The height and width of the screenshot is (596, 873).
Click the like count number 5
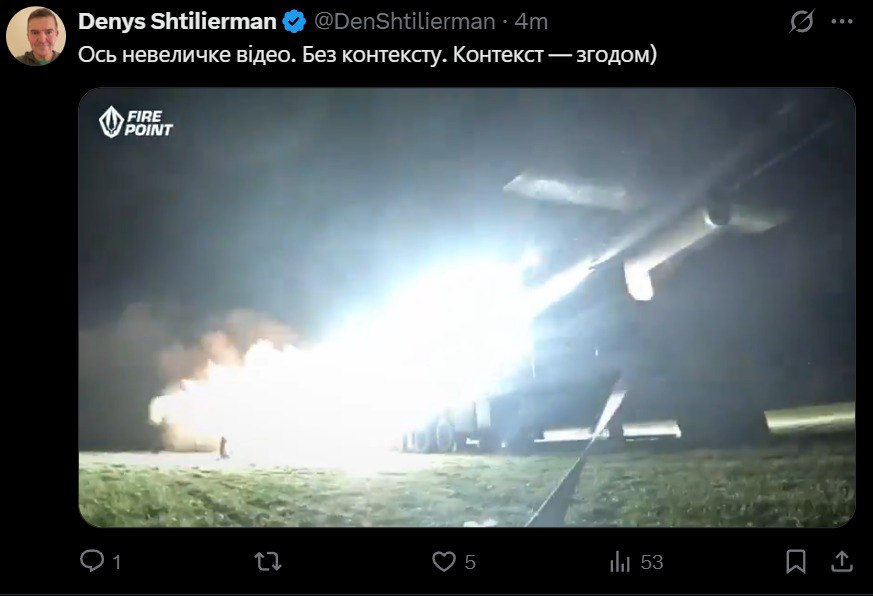470,562
